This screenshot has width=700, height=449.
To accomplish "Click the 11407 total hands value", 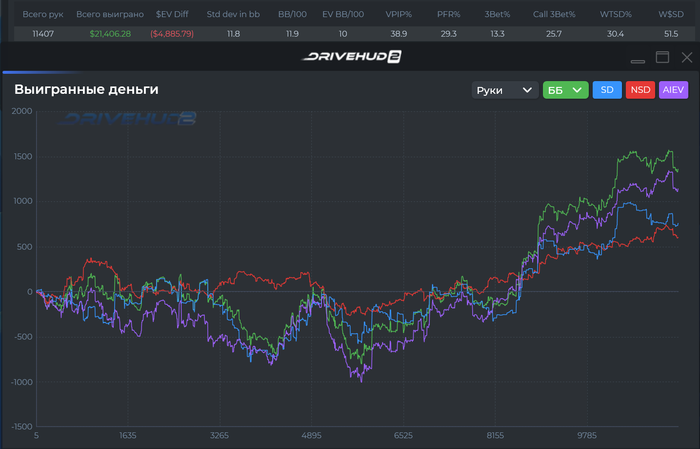I will click(41, 34).
